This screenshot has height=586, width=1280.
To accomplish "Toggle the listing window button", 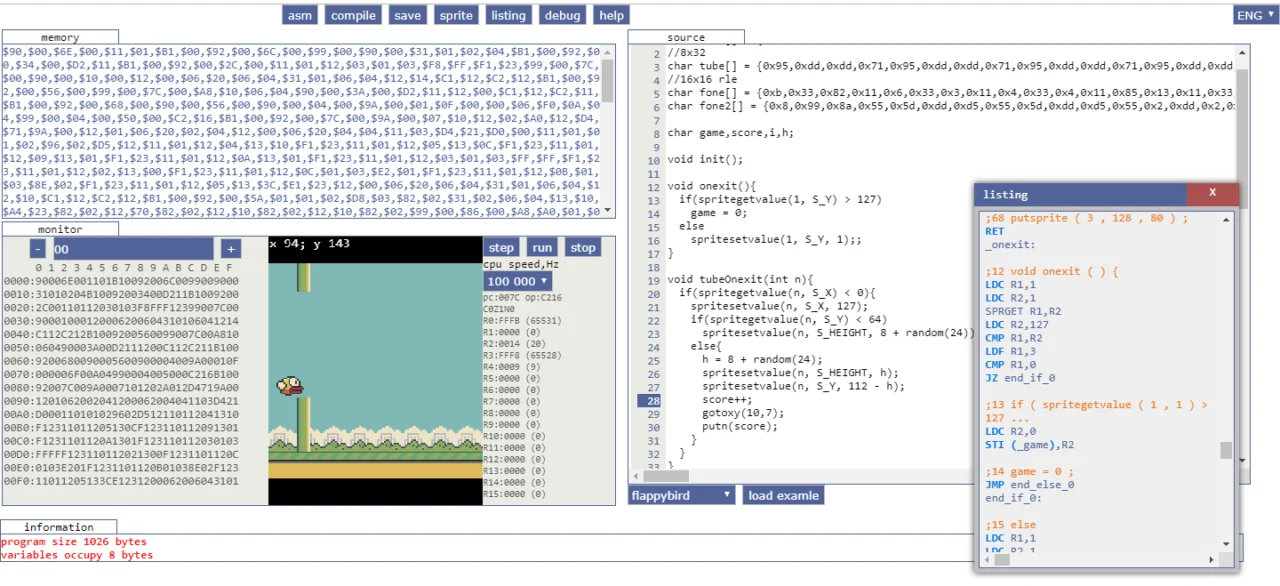I will [508, 15].
